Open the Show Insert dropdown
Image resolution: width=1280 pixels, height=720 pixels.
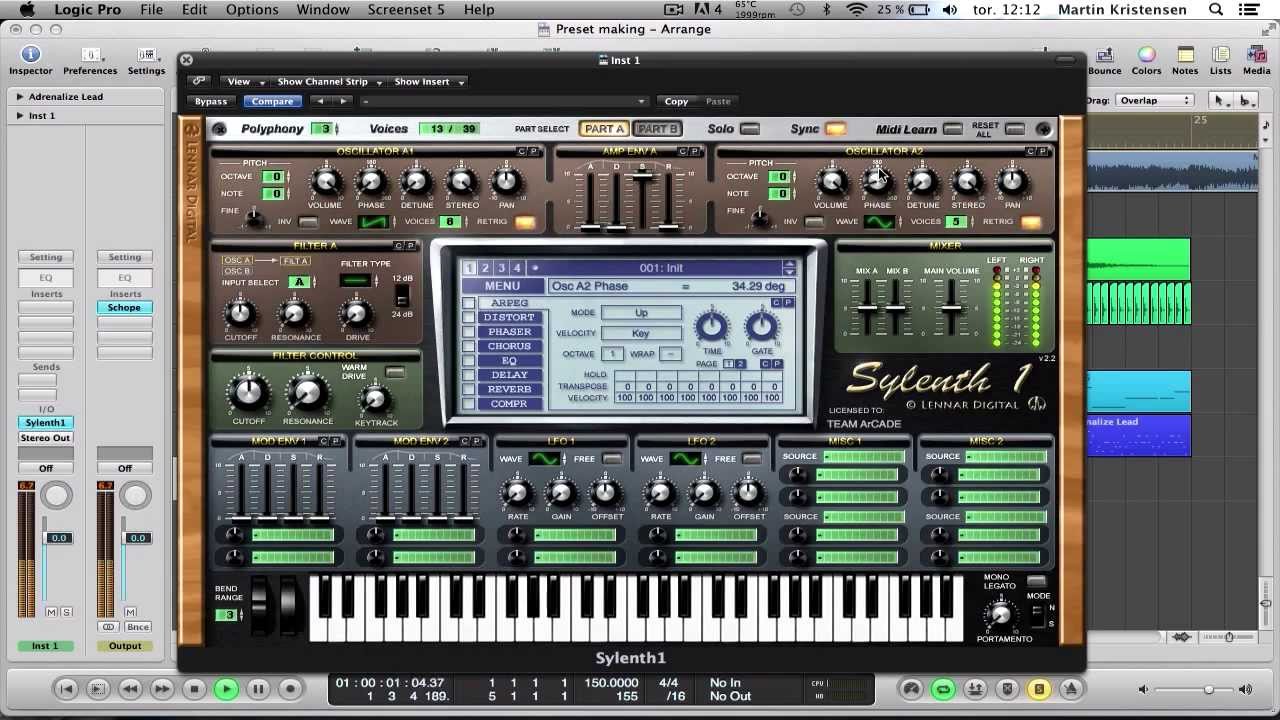pos(429,81)
